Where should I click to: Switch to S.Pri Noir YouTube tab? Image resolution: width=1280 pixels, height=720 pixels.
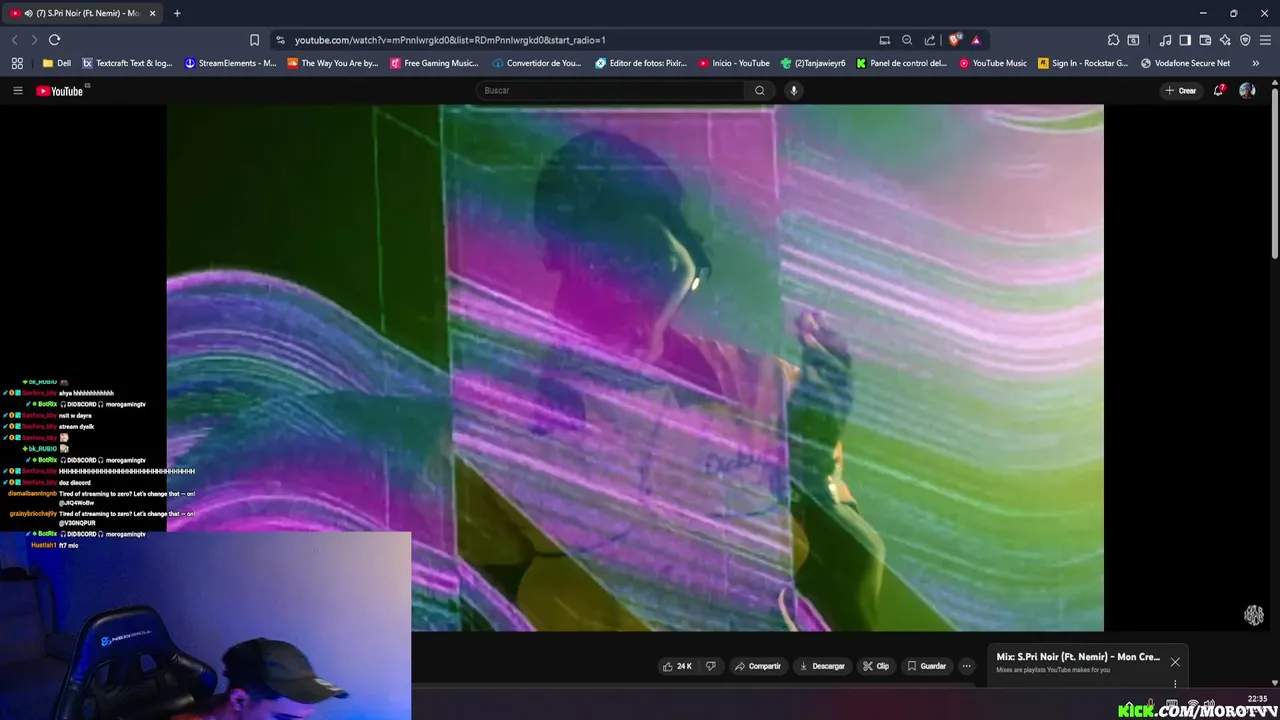[84, 13]
